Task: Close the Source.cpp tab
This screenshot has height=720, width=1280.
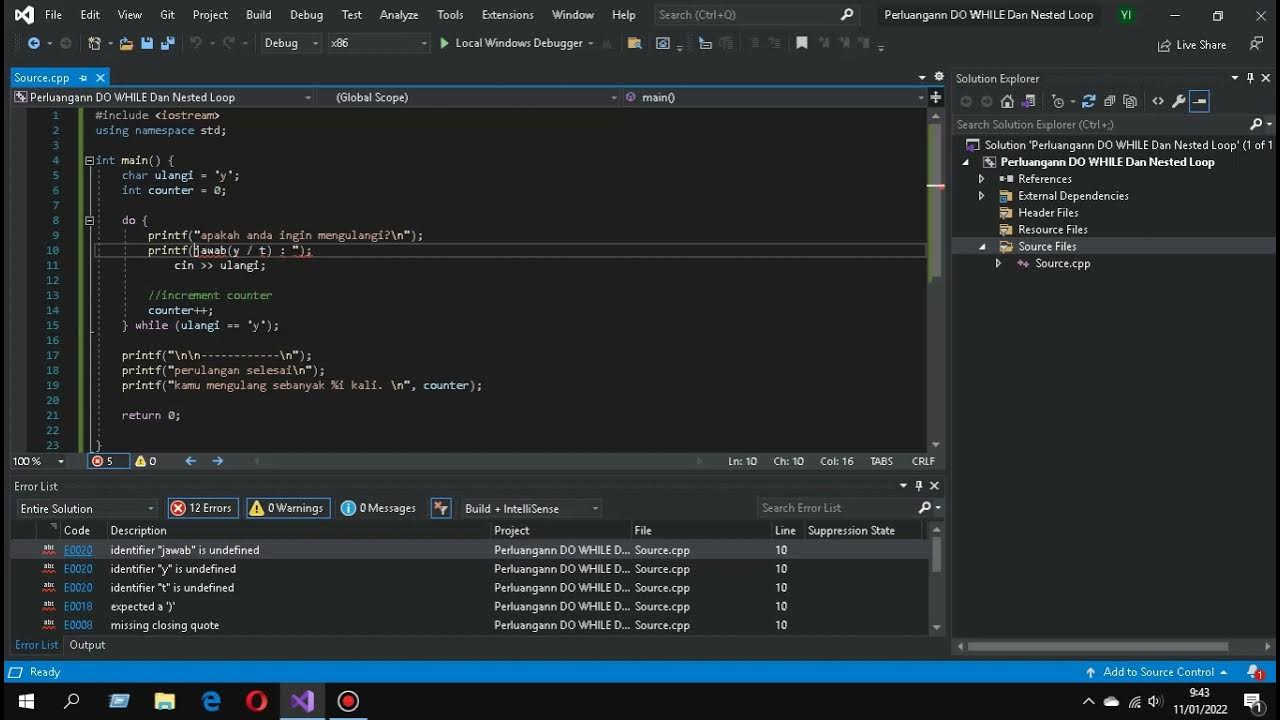Action: (x=100, y=78)
